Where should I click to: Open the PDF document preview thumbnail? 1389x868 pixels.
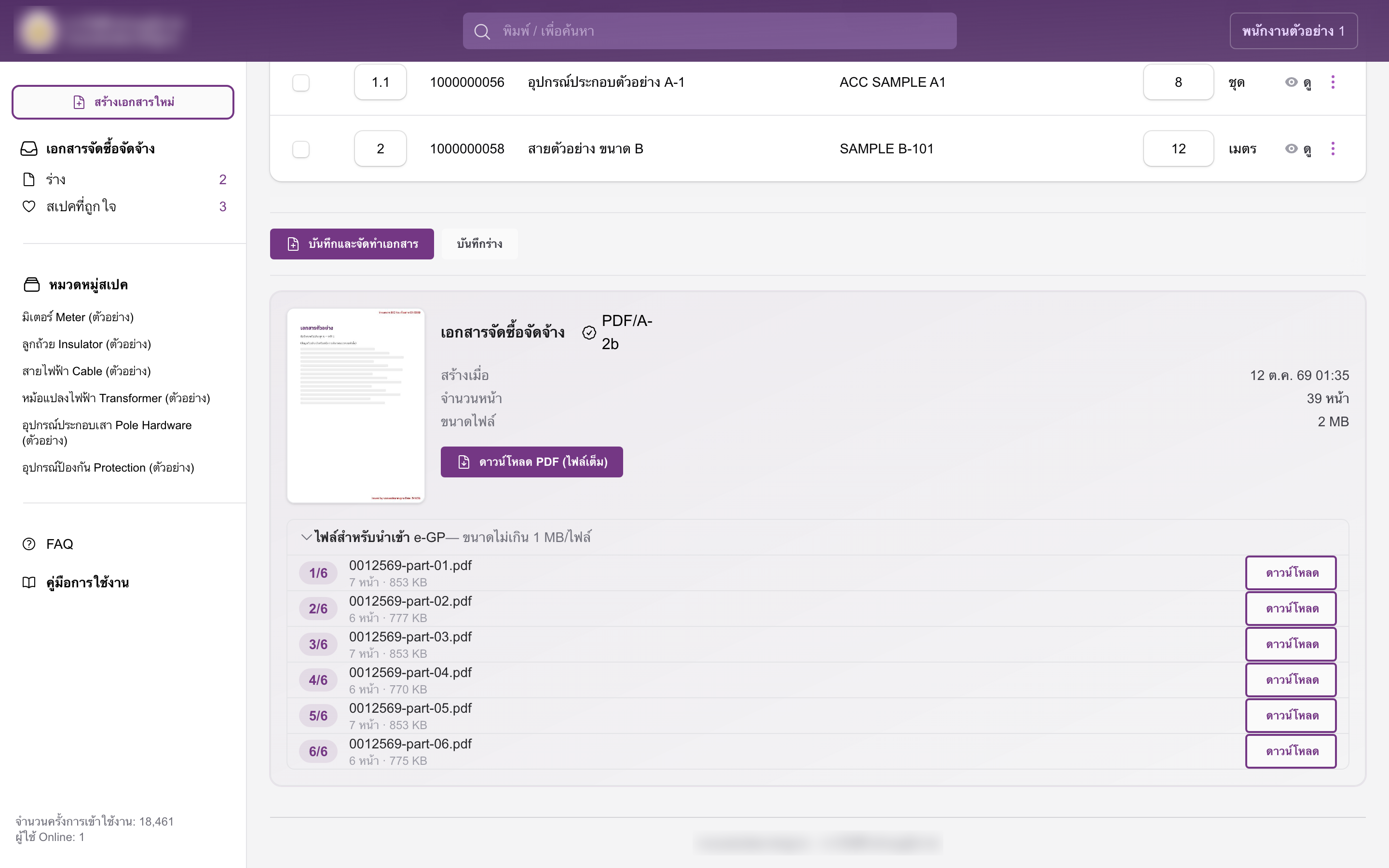[356, 405]
